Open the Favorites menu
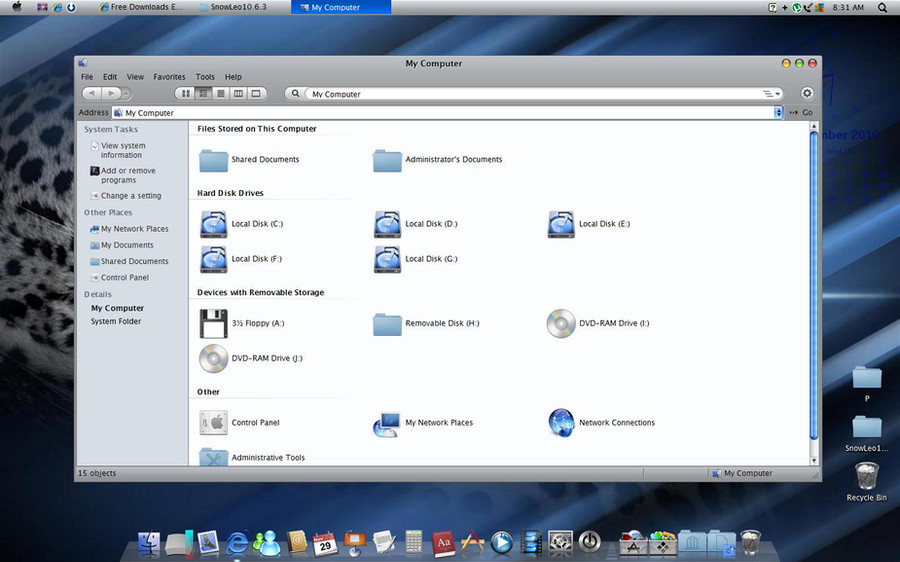The height and width of the screenshot is (562, 900). click(x=169, y=77)
